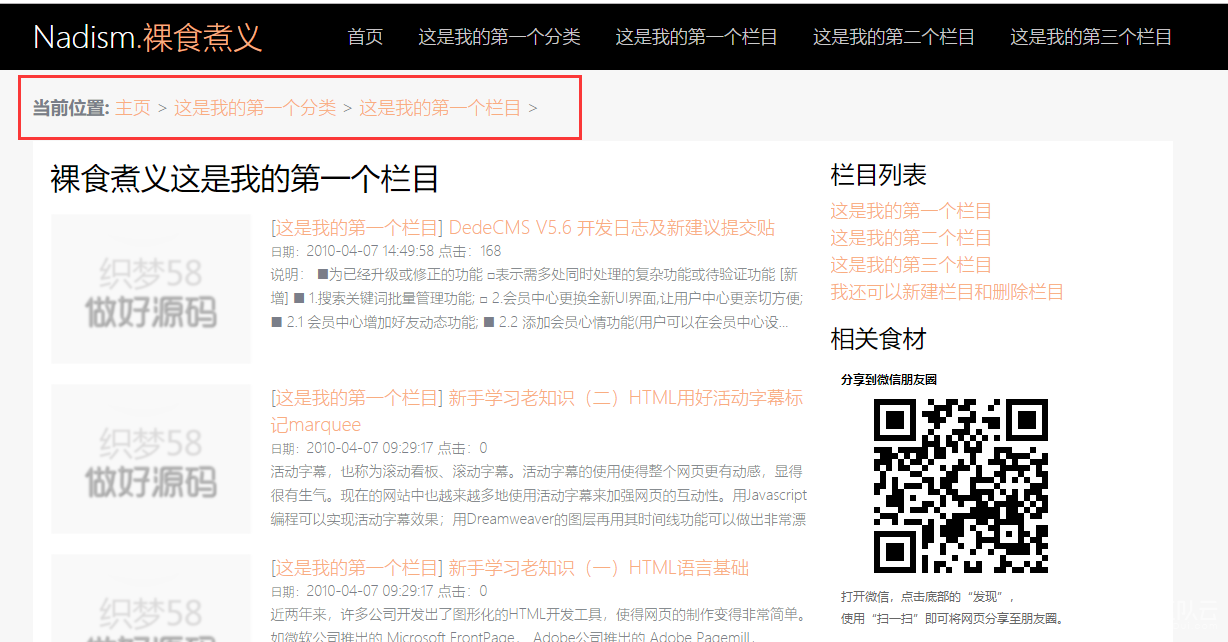Click thumbnail beside DedeCMS V5.6 article
This screenshot has width=1228, height=642.
coord(151,289)
